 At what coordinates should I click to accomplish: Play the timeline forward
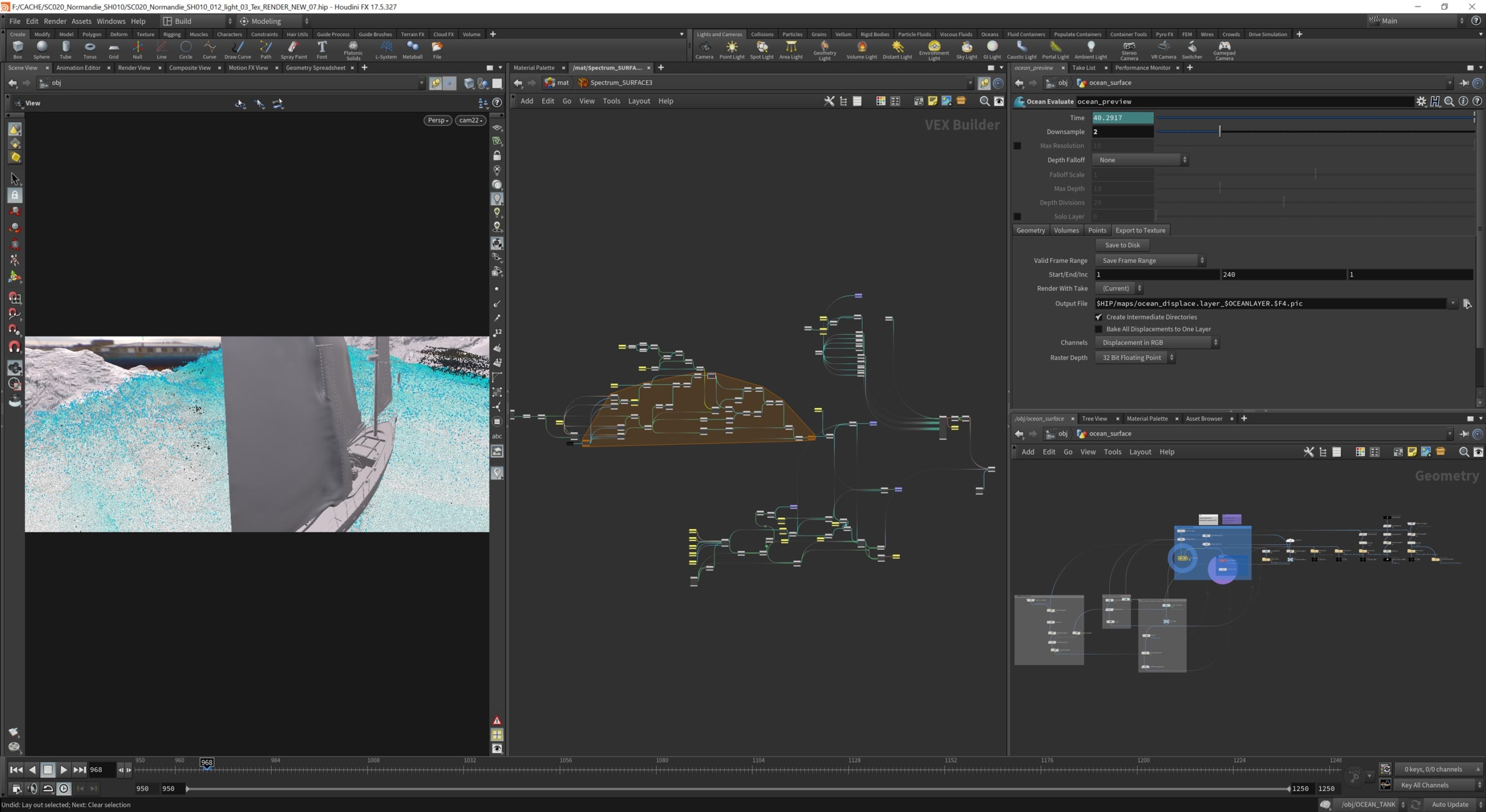click(64, 770)
